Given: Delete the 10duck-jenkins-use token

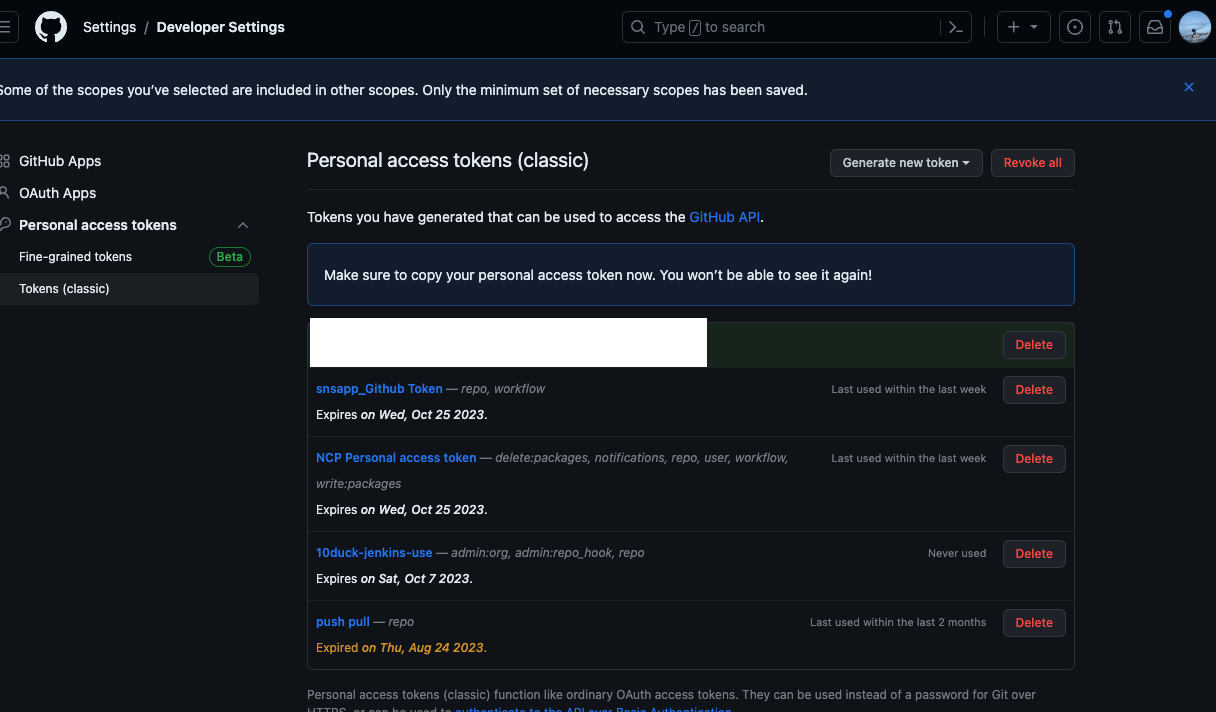Looking at the screenshot, I should pos(1034,554).
